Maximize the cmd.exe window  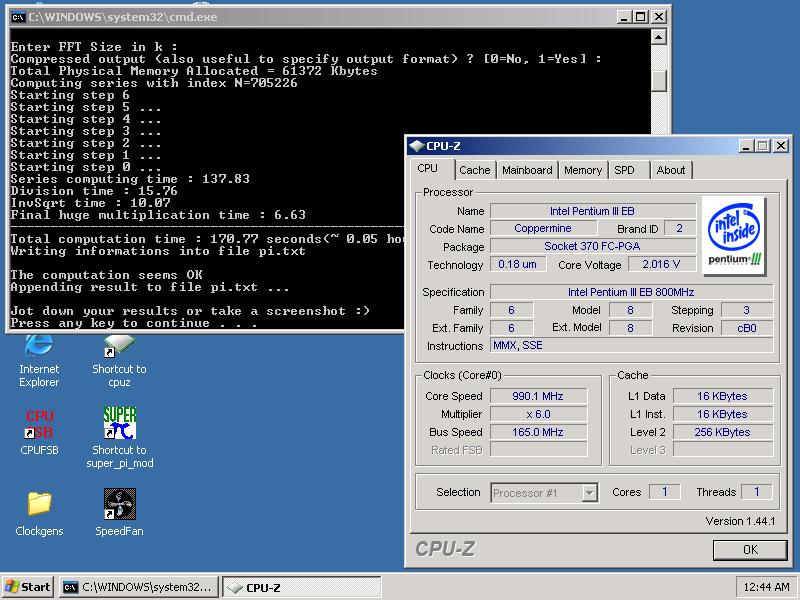pos(641,17)
